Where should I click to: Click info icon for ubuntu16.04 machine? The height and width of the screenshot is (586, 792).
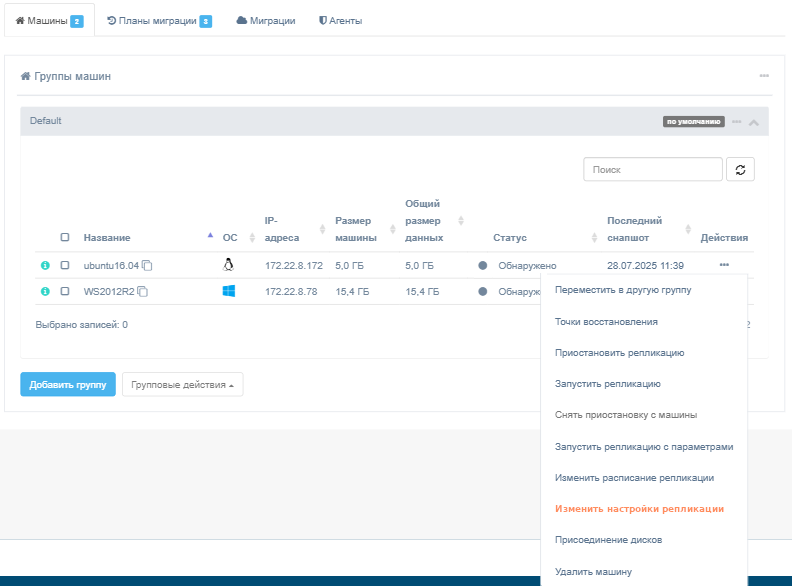44,265
